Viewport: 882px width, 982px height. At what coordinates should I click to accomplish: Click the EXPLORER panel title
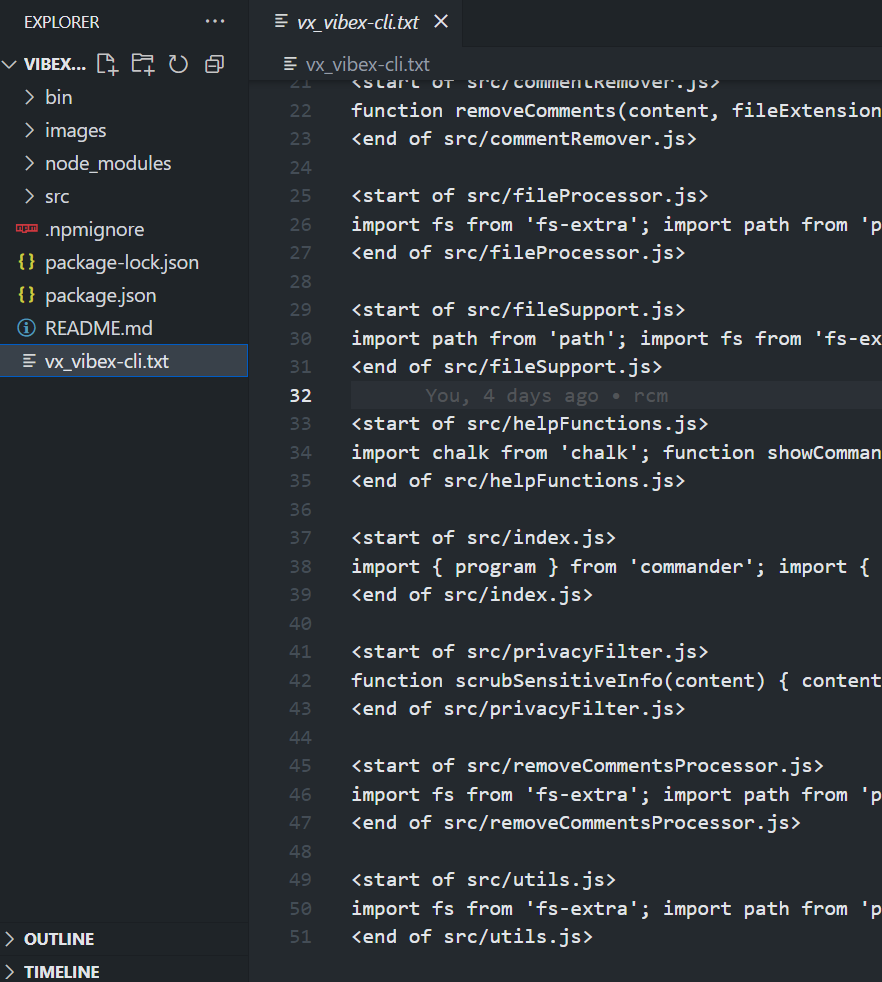61,22
